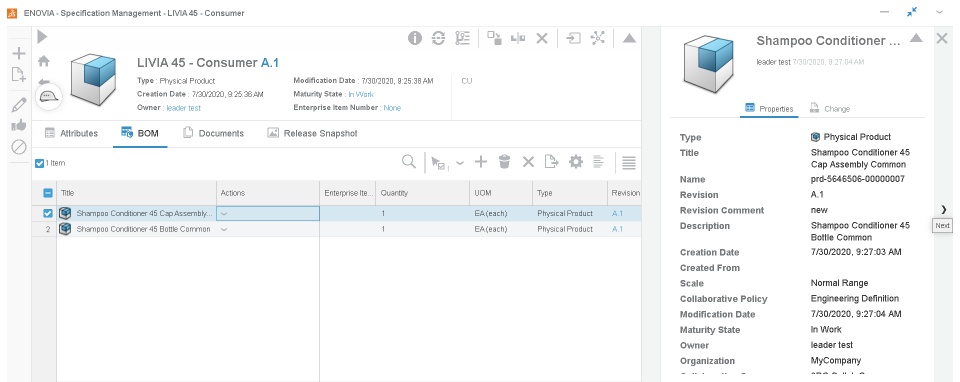Click the LIVIA 45 product cube thumbnail
Image resolution: width=960 pixels, height=382 pixels.
(94, 80)
